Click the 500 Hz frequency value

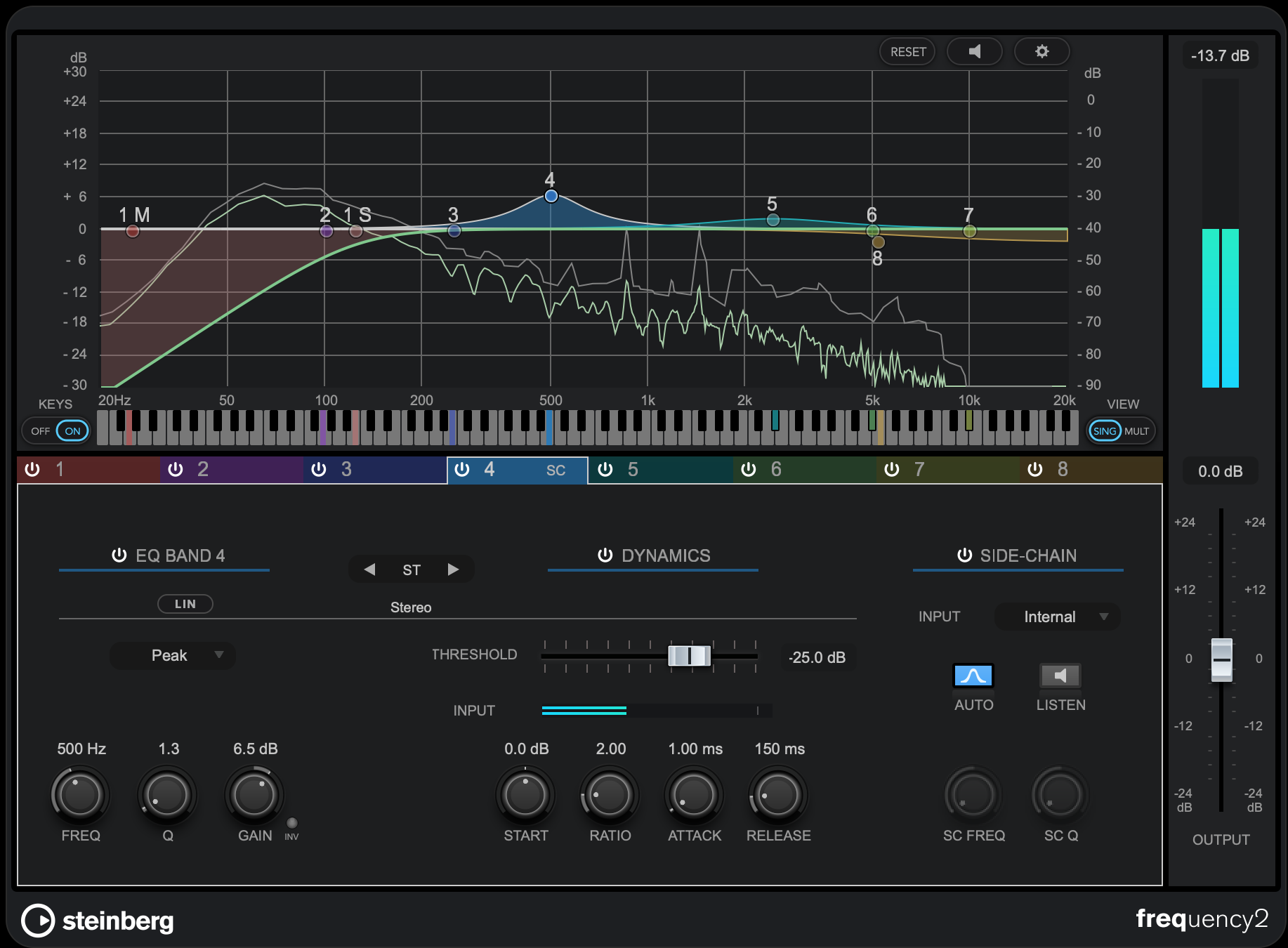(81, 749)
